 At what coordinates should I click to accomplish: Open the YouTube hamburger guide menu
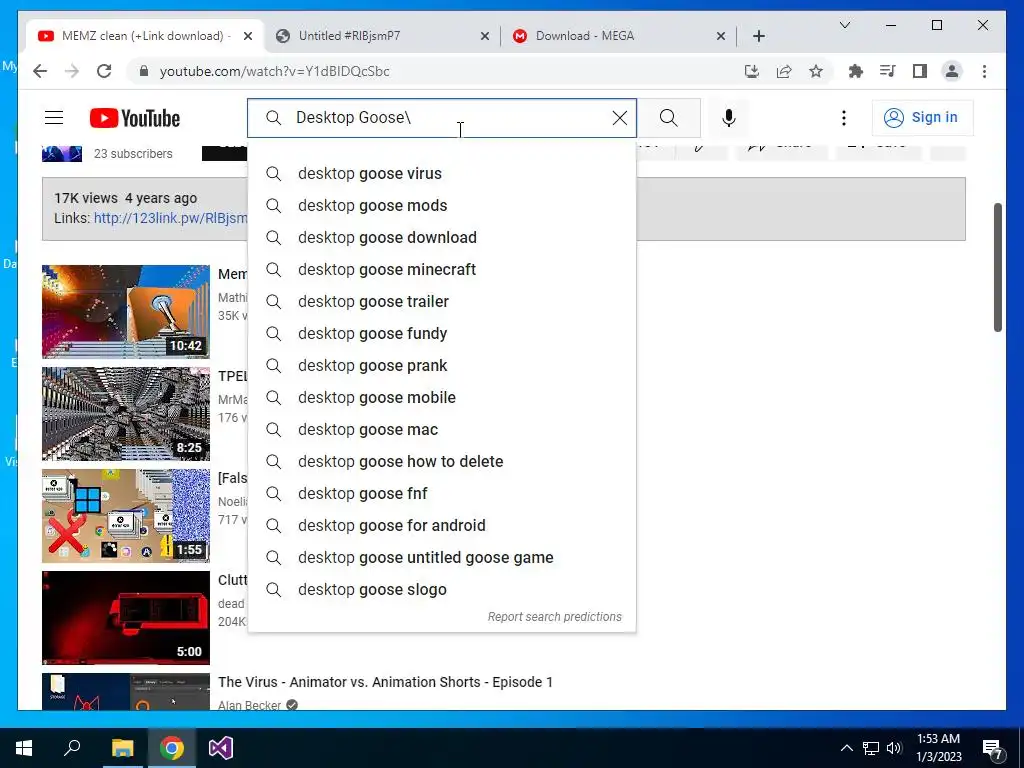(x=54, y=118)
